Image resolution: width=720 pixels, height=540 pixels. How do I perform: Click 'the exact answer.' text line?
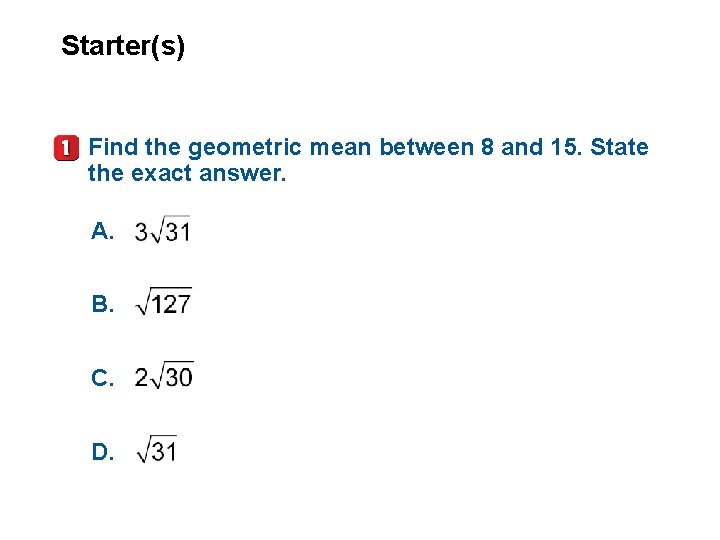(187, 174)
